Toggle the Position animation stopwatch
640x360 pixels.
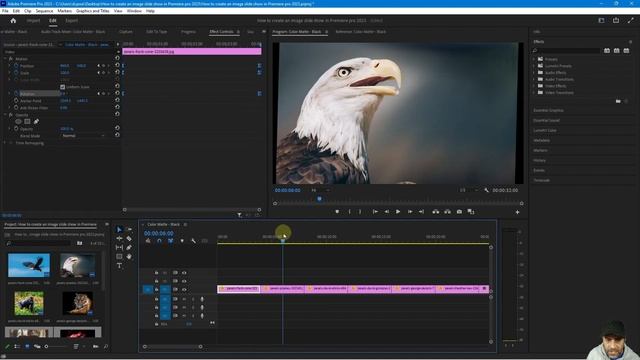(16, 66)
